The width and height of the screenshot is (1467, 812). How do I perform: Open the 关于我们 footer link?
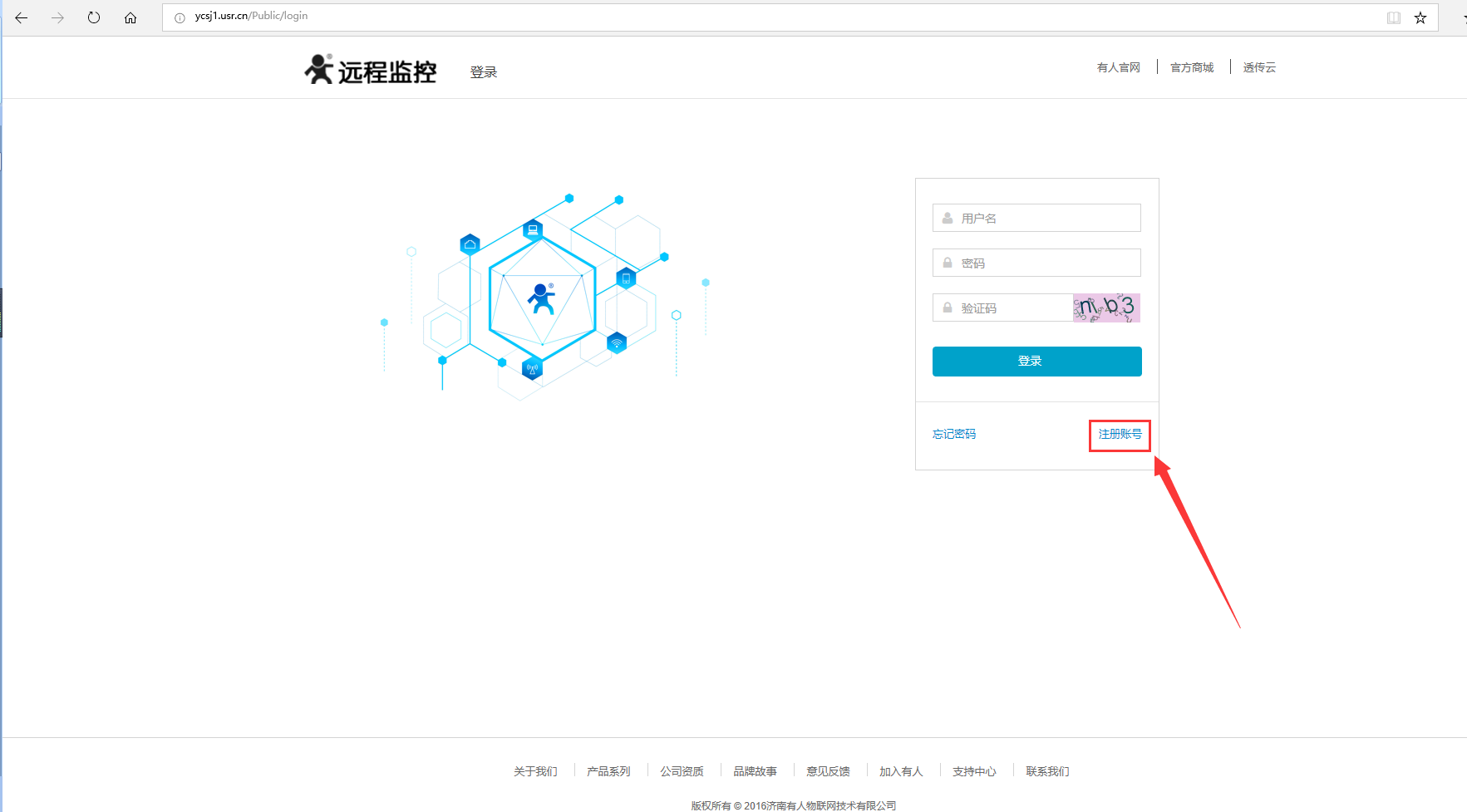pos(535,771)
